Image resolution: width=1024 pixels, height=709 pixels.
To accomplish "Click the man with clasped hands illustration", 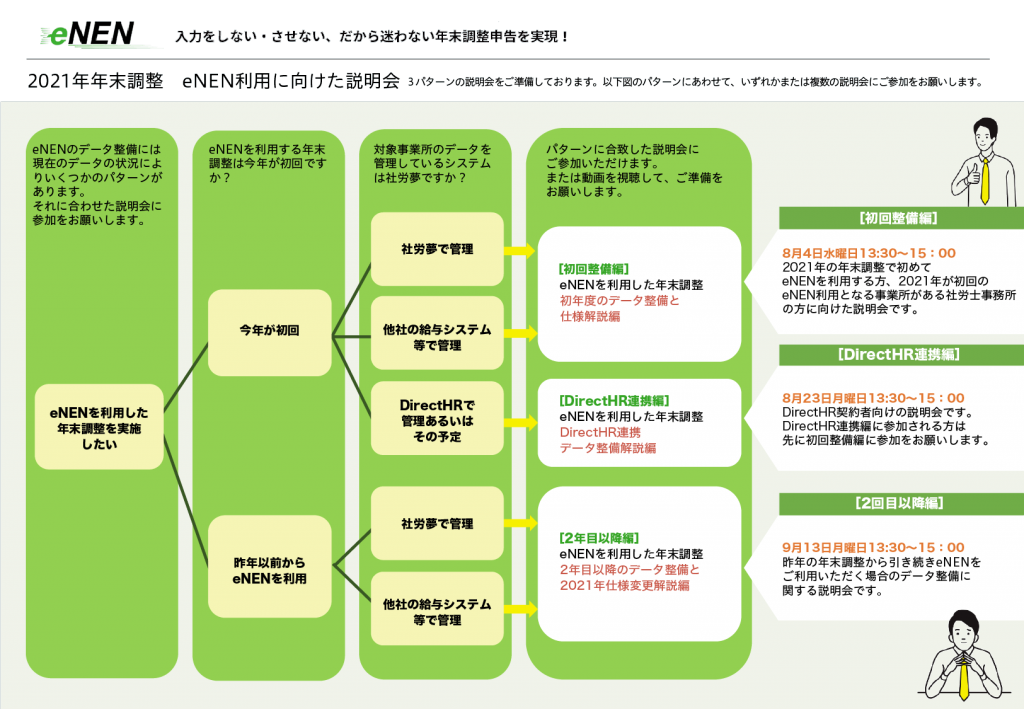I will [965, 656].
